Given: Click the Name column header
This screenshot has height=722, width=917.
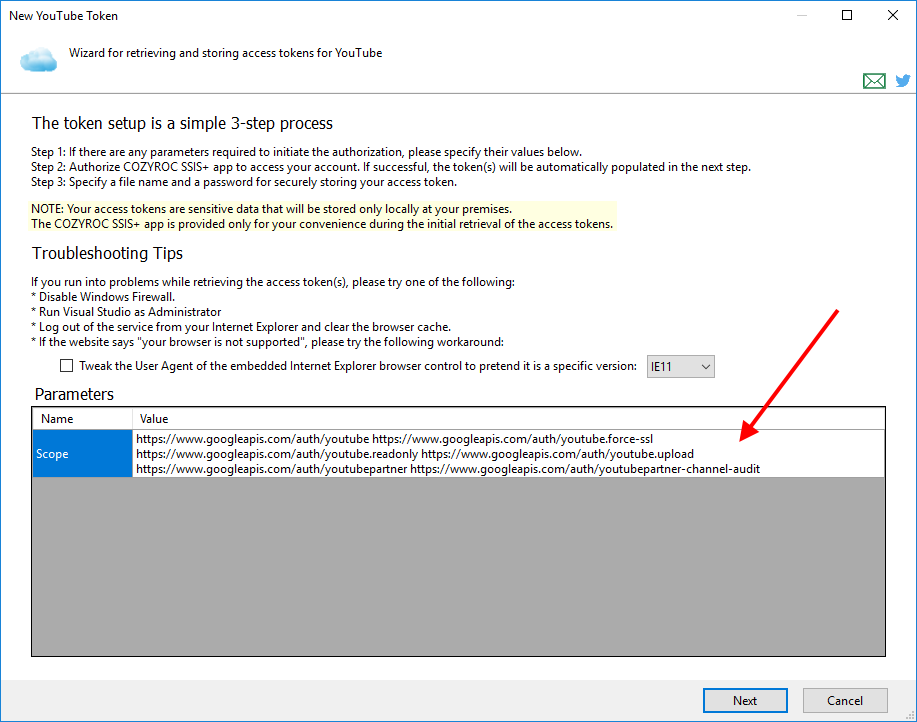Looking at the screenshot, I should coord(82,419).
